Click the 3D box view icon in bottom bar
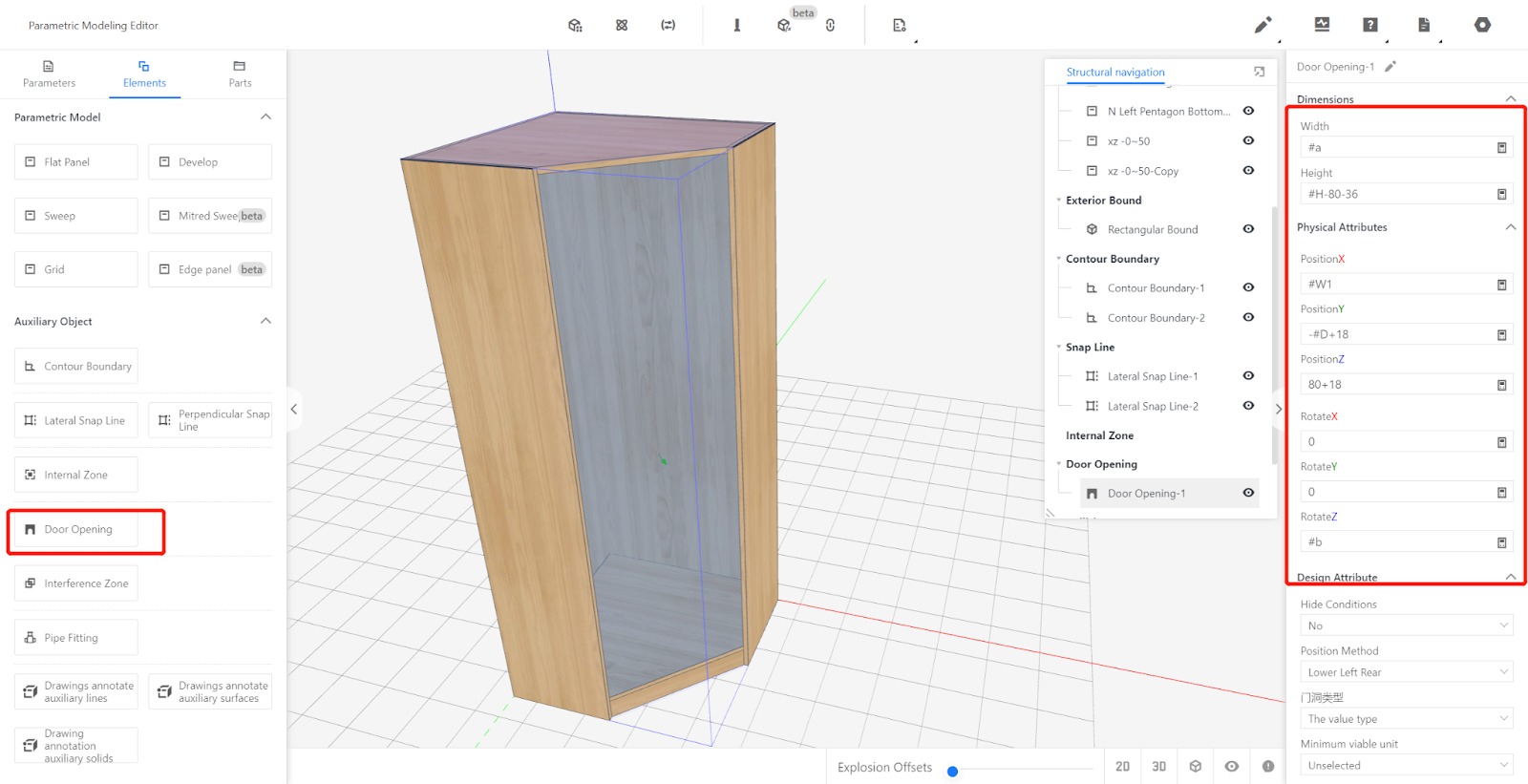1528x784 pixels. [x=1195, y=766]
